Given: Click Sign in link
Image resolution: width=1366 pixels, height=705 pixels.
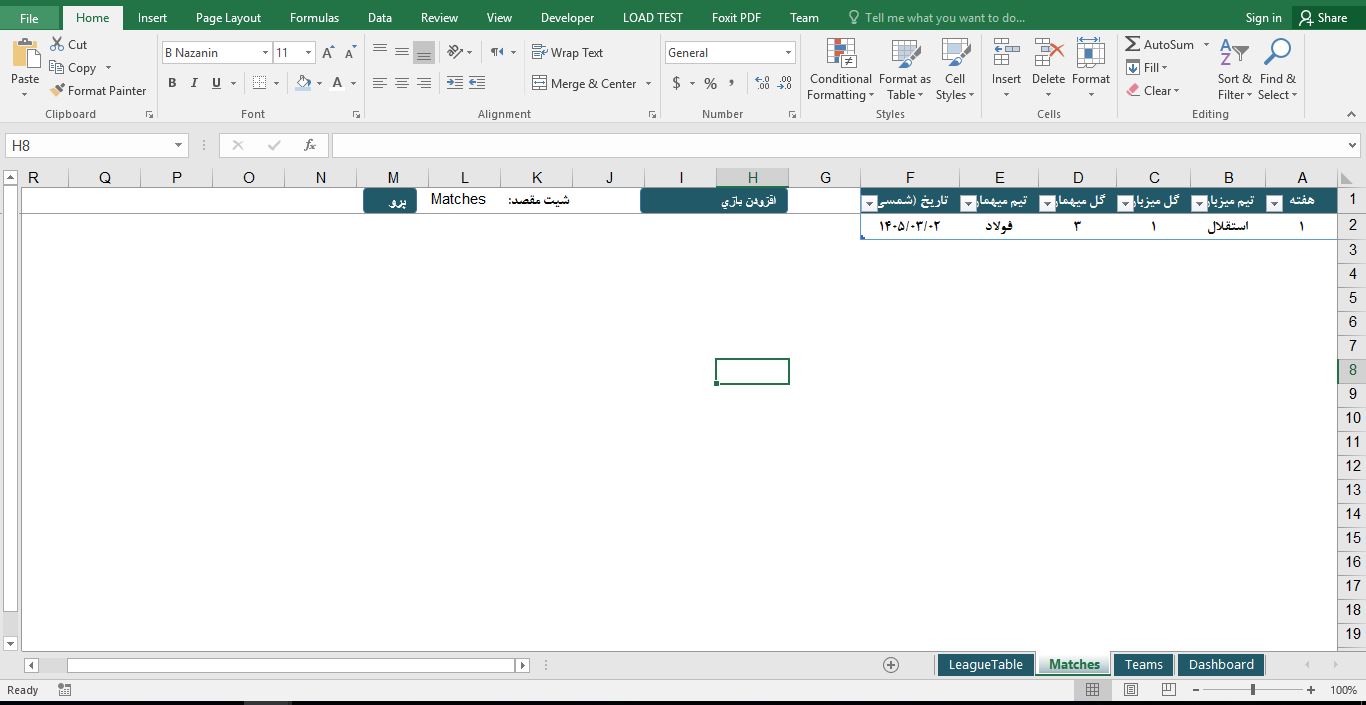Looking at the screenshot, I should [1263, 17].
